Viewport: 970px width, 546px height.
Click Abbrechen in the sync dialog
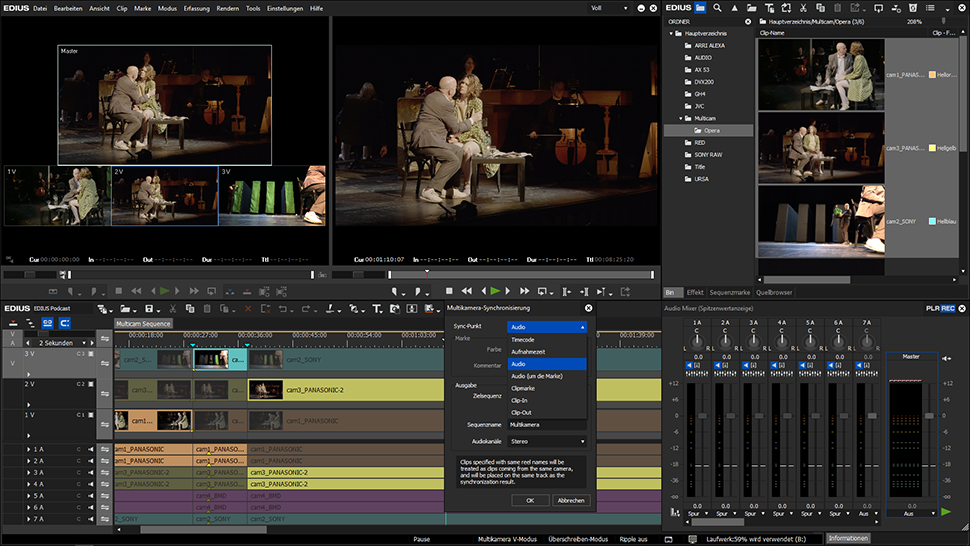pyautogui.click(x=570, y=500)
